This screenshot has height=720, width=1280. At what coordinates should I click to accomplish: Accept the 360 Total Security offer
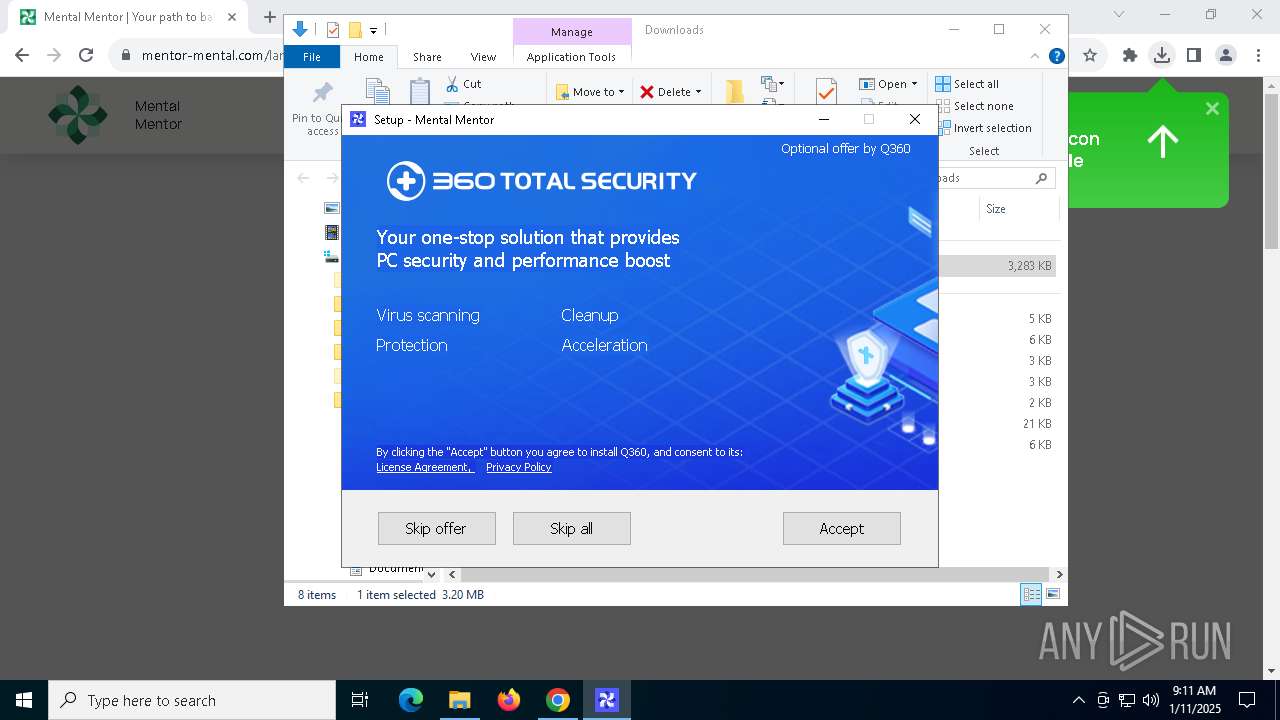pos(841,528)
